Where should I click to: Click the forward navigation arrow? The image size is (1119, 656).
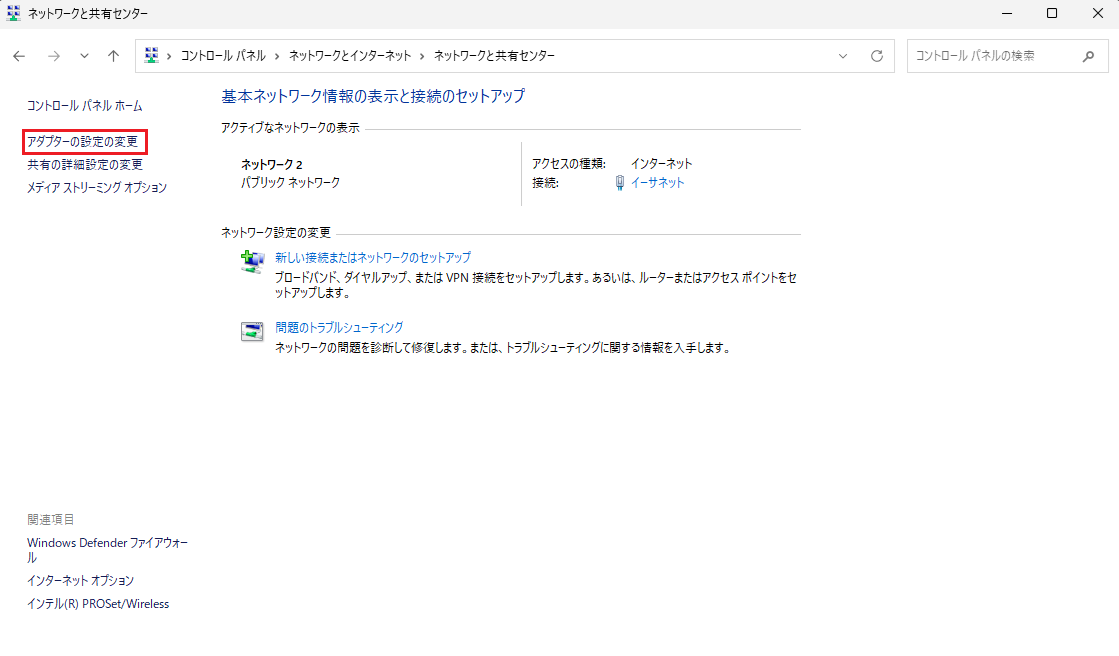pyautogui.click(x=53, y=56)
